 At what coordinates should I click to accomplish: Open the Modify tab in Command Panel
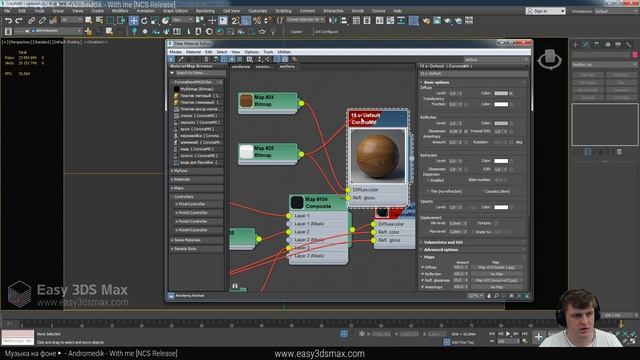point(586,44)
